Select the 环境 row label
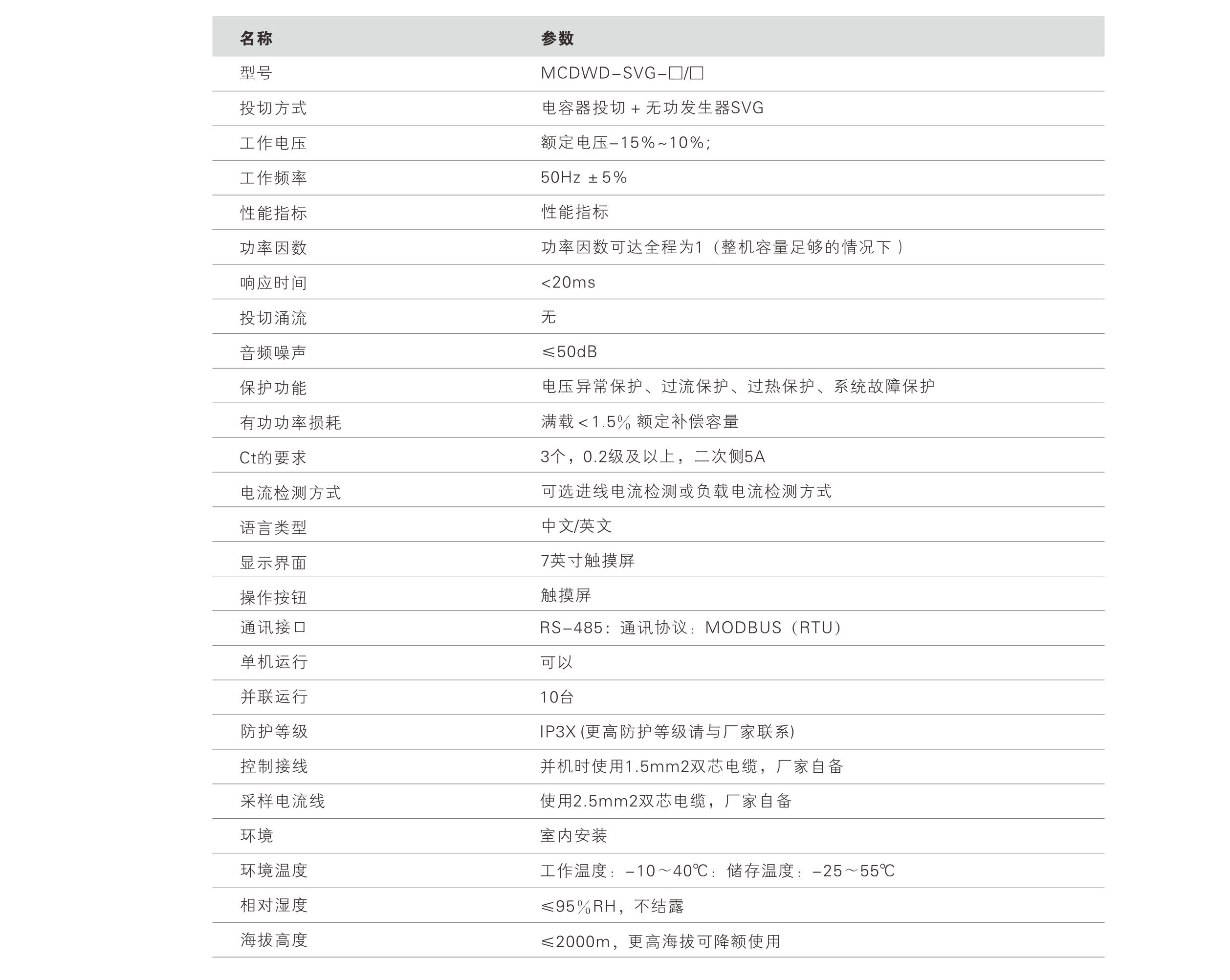The width and height of the screenshot is (1230, 980). pyautogui.click(x=256, y=836)
